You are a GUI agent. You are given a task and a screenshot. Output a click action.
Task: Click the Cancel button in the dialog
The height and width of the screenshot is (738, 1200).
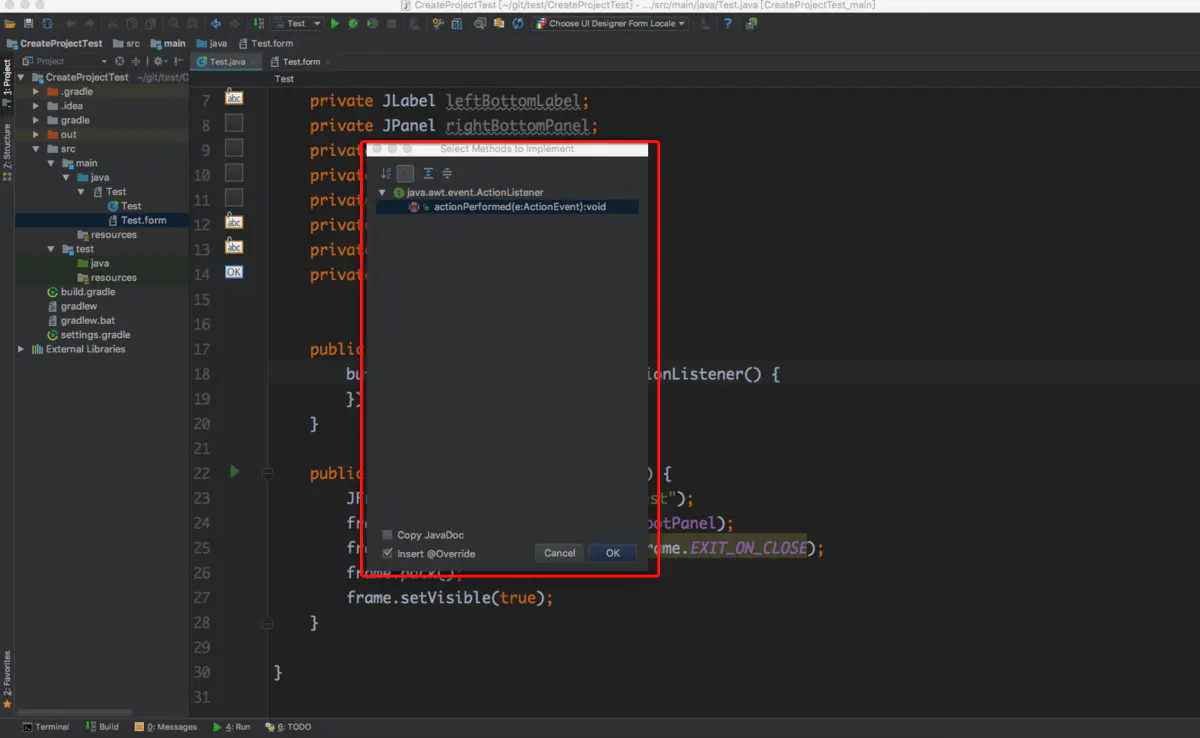(559, 553)
